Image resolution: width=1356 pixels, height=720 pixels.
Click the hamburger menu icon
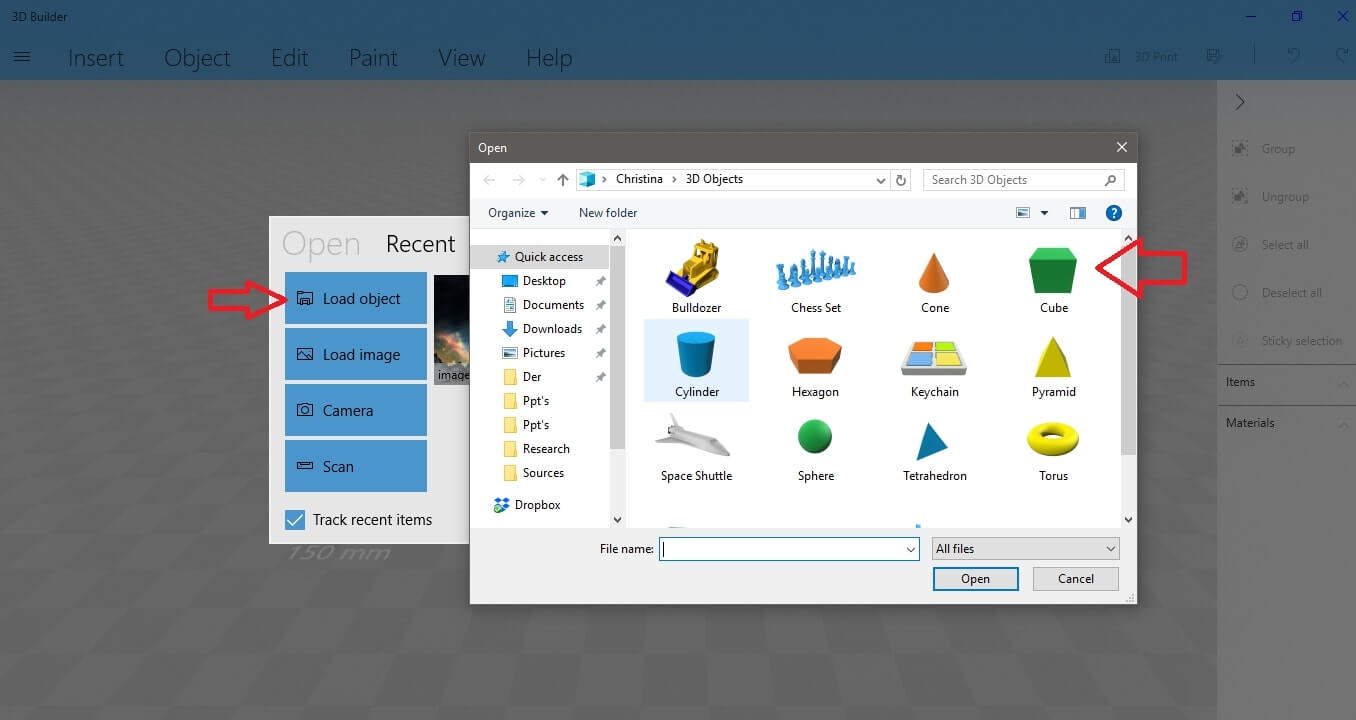point(22,57)
